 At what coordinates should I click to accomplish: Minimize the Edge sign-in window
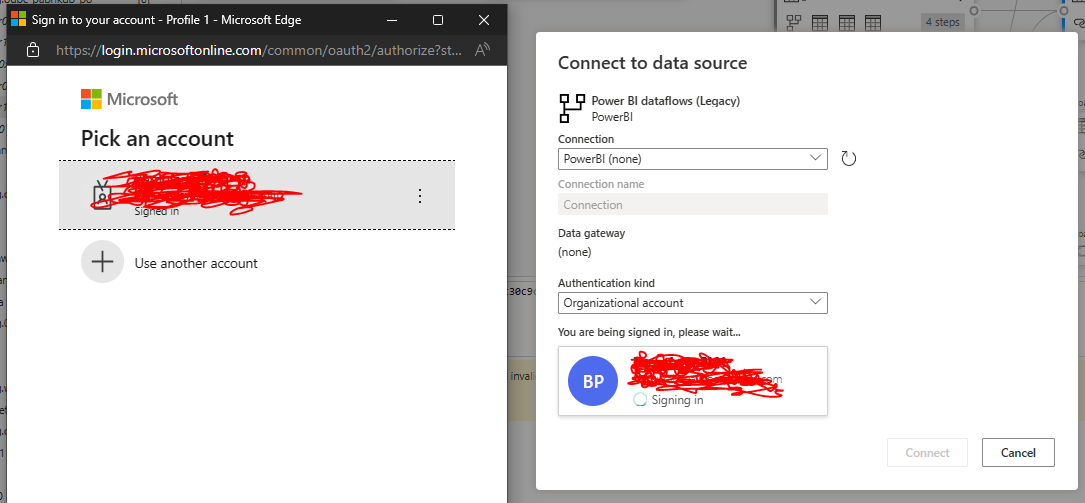pos(392,20)
